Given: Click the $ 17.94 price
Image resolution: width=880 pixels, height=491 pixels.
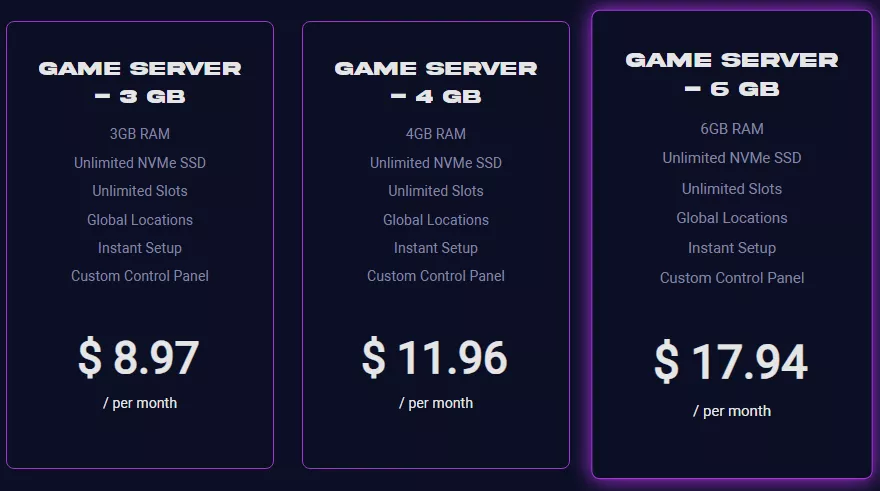Looking at the screenshot, I should tap(731, 362).
